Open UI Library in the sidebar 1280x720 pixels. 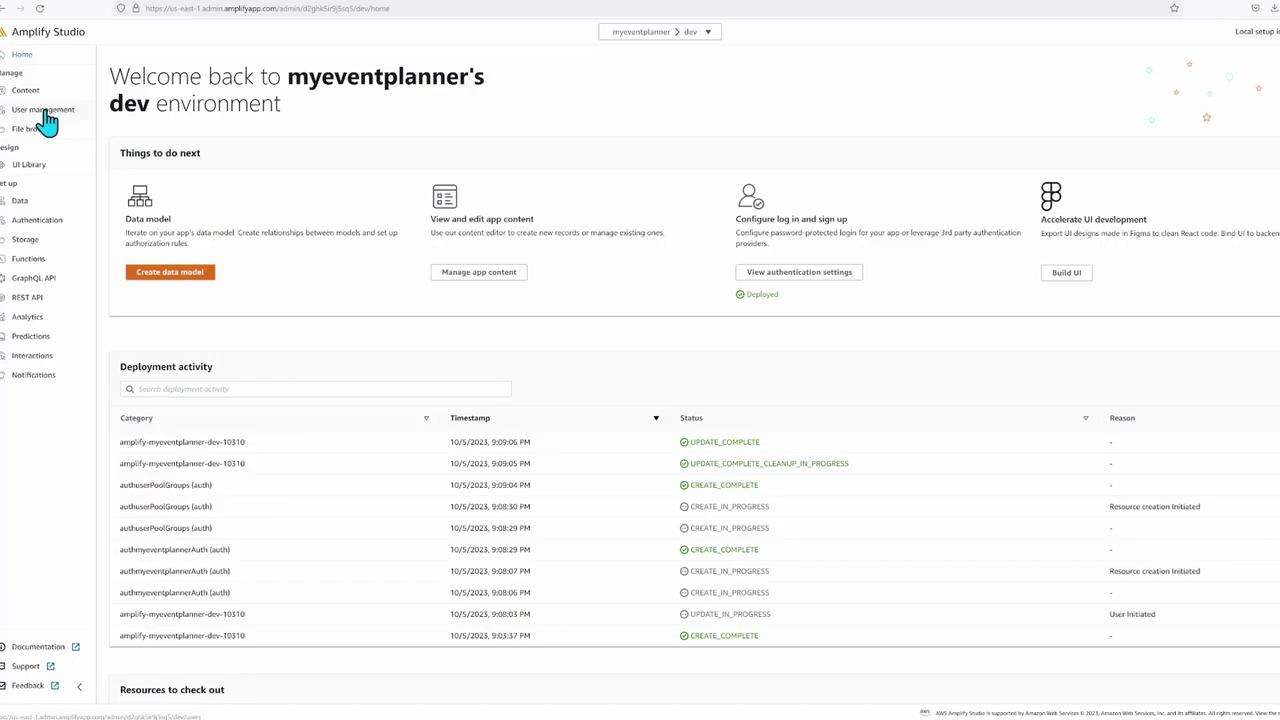(x=29, y=165)
